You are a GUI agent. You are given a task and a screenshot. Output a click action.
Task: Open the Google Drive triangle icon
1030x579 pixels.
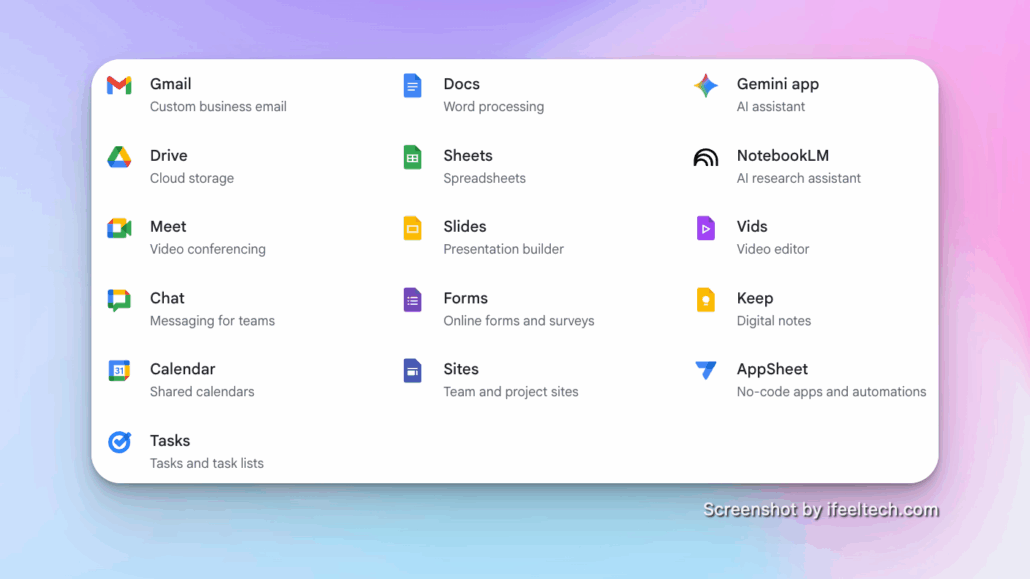click(x=119, y=157)
